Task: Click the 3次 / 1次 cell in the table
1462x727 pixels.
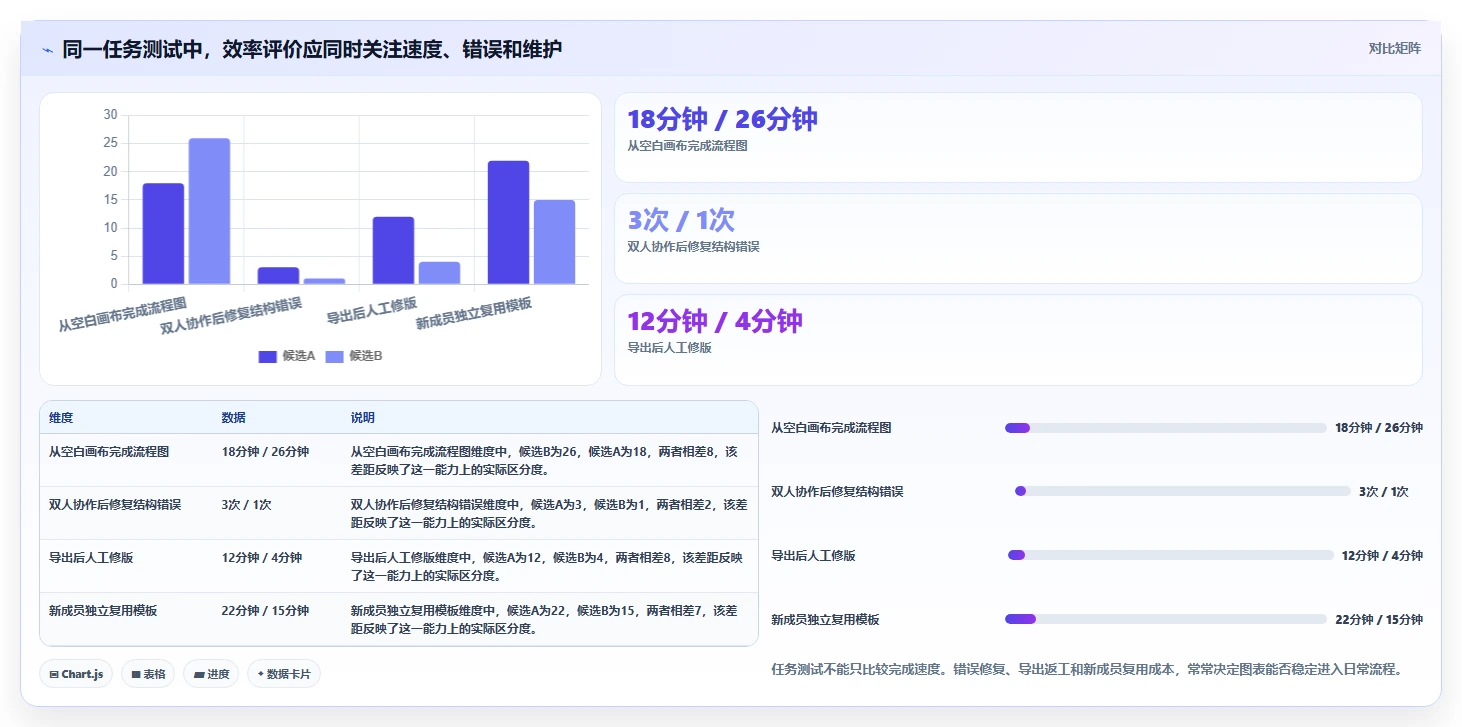Action: tap(247, 505)
